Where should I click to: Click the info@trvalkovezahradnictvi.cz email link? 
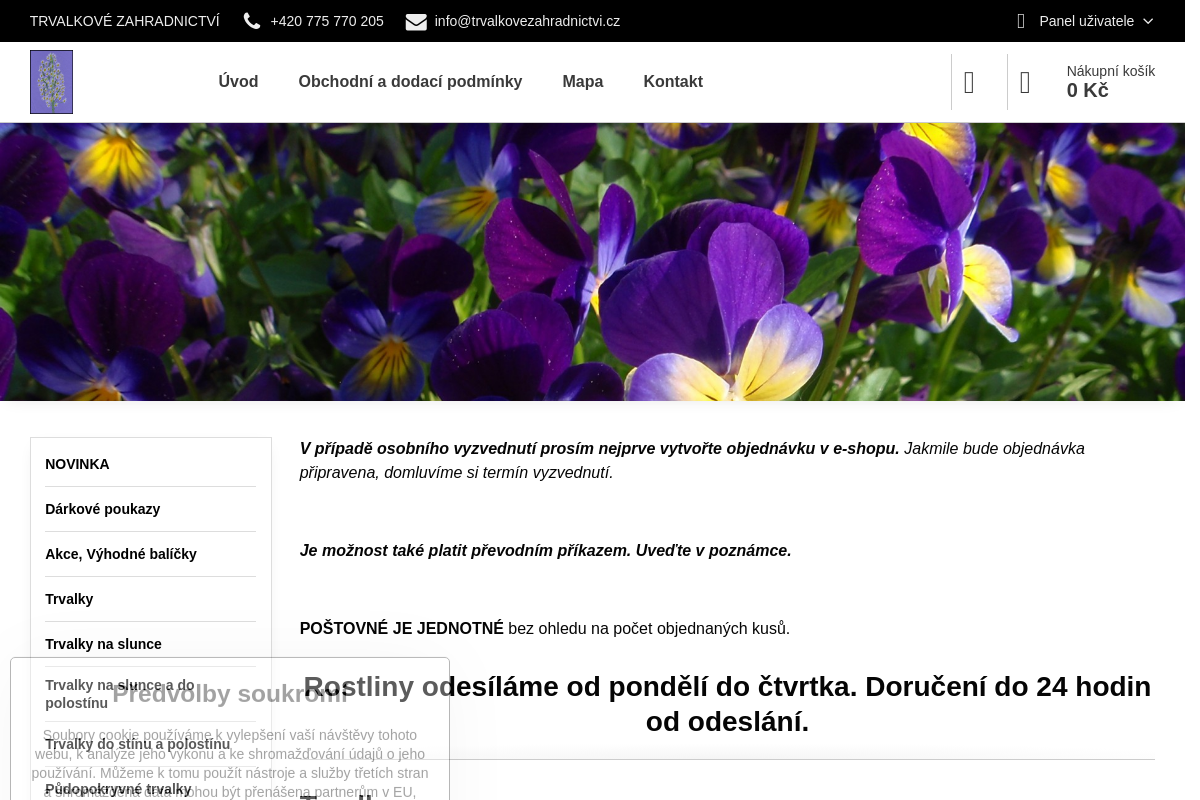pyautogui.click(x=527, y=21)
